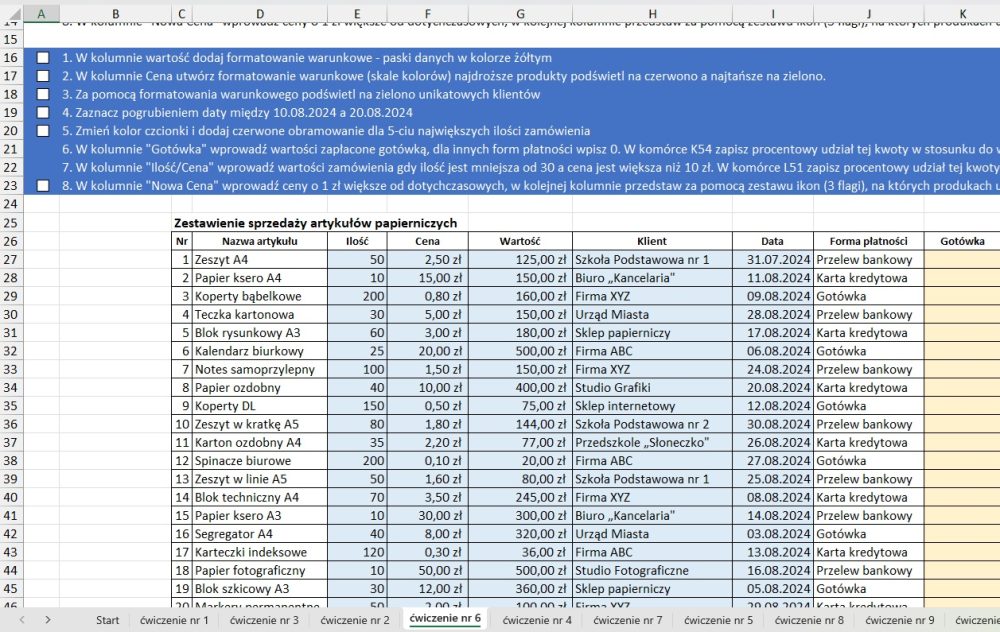Screen dimensions: 1000x632
Task: Select the cell Koperty bąbelkowe
Action: pyautogui.click(x=260, y=296)
